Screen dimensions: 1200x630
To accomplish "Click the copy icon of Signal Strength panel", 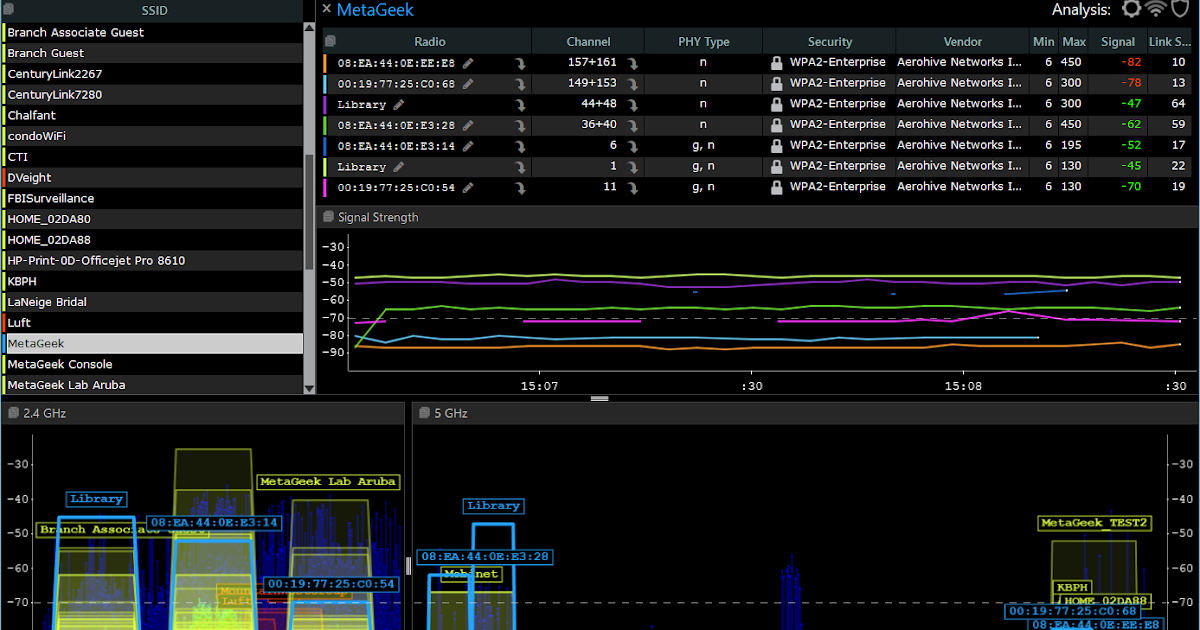I will pos(326,217).
